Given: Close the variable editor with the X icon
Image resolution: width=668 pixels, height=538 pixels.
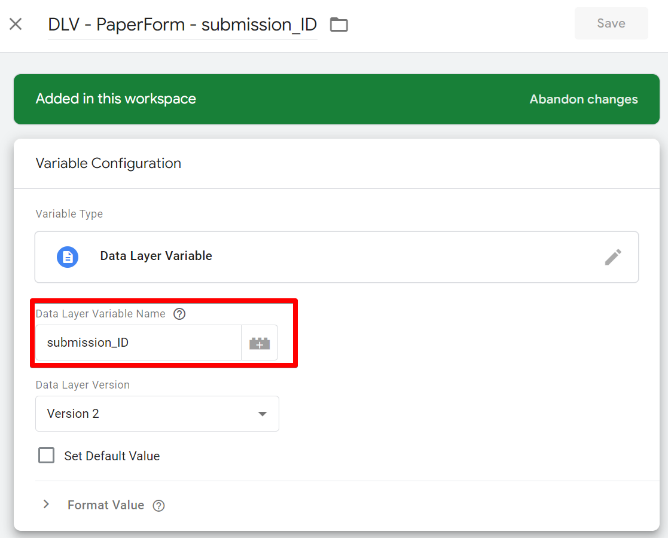Looking at the screenshot, I should point(15,24).
